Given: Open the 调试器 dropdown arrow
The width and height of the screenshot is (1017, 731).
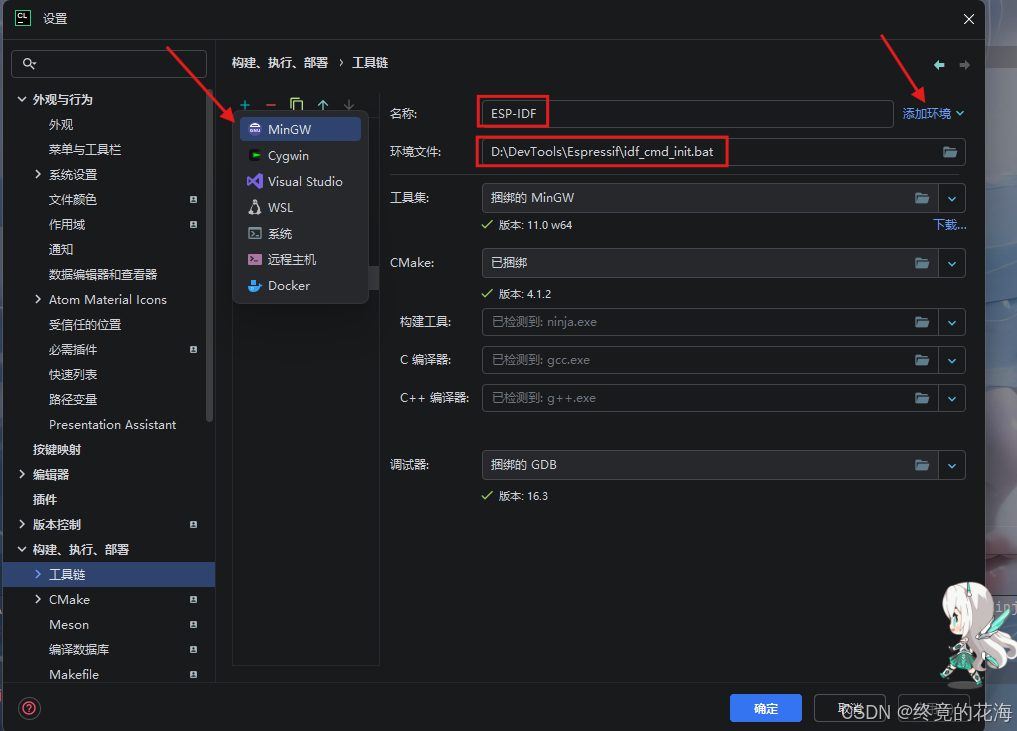Looking at the screenshot, I should 951,465.
